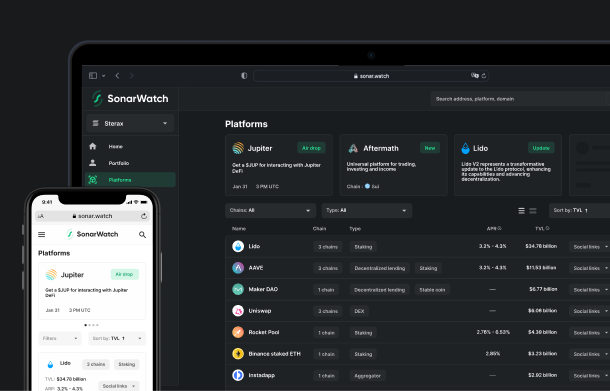This screenshot has height=391, width=610.
Task: Click the sonar.watch address bar on laptop
Action: click(371, 76)
